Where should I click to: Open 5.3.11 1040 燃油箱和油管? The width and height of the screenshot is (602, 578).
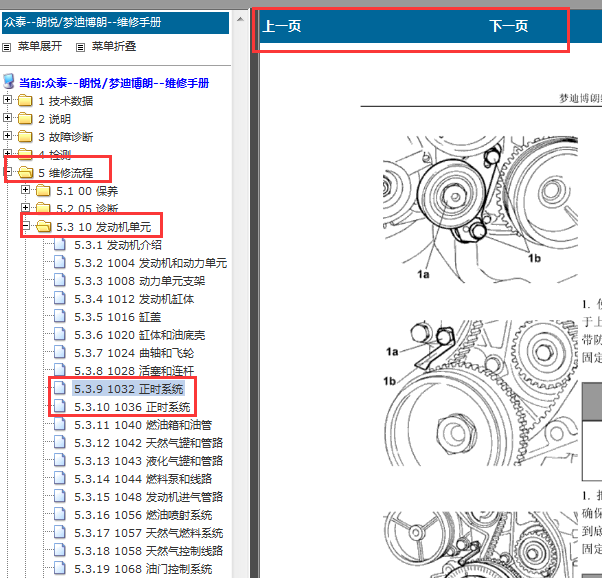pyautogui.click(x=143, y=425)
